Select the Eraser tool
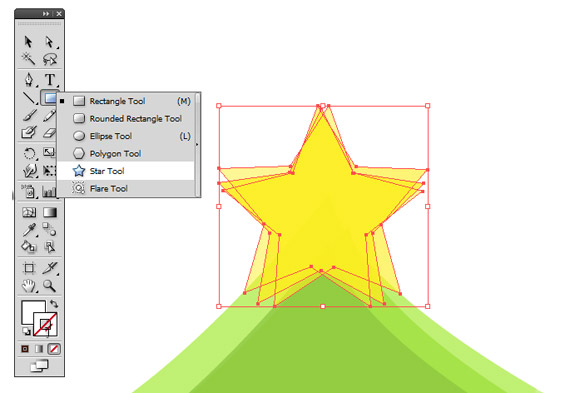The width and height of the screenshot is (580, 393). pos(49,132)
